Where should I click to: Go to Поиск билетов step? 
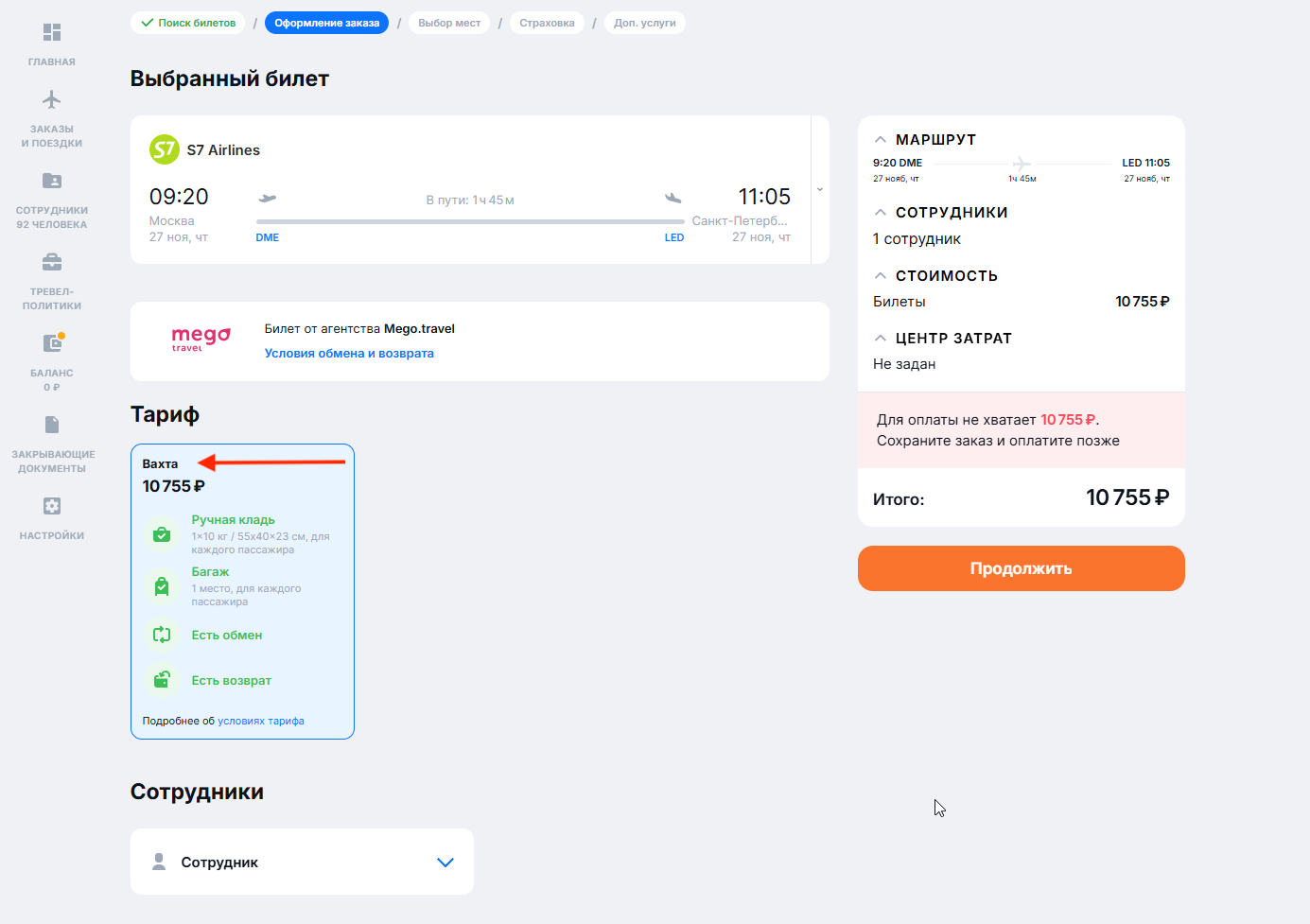(x=188, y=23)
